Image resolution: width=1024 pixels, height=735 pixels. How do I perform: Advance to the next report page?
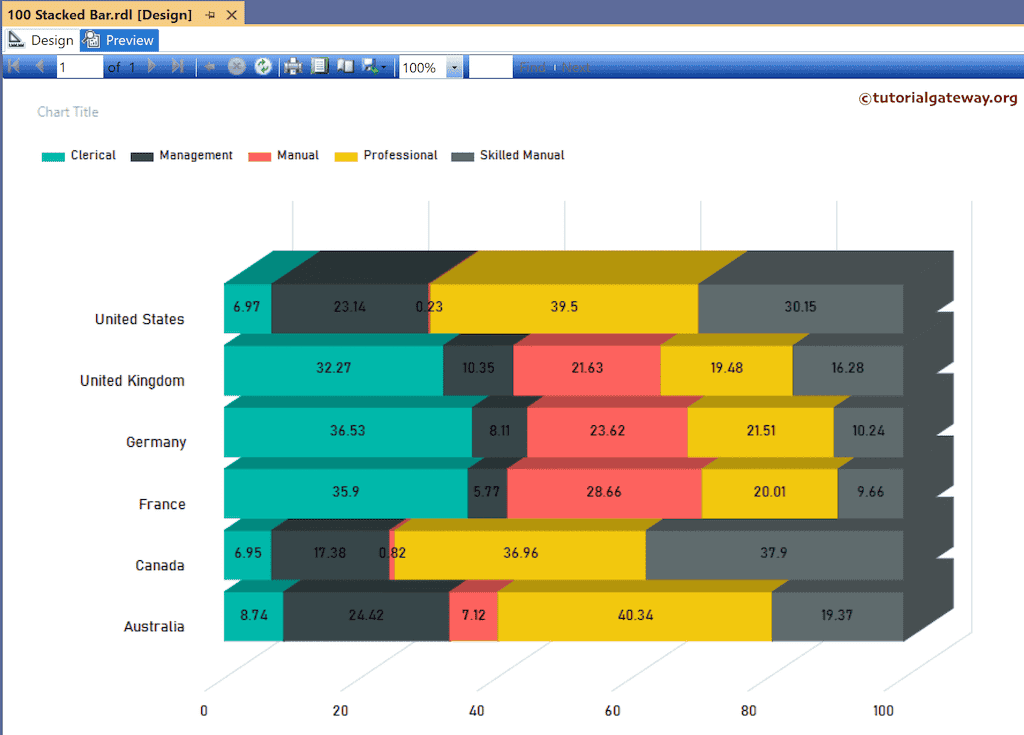click(x=151, y=66)
